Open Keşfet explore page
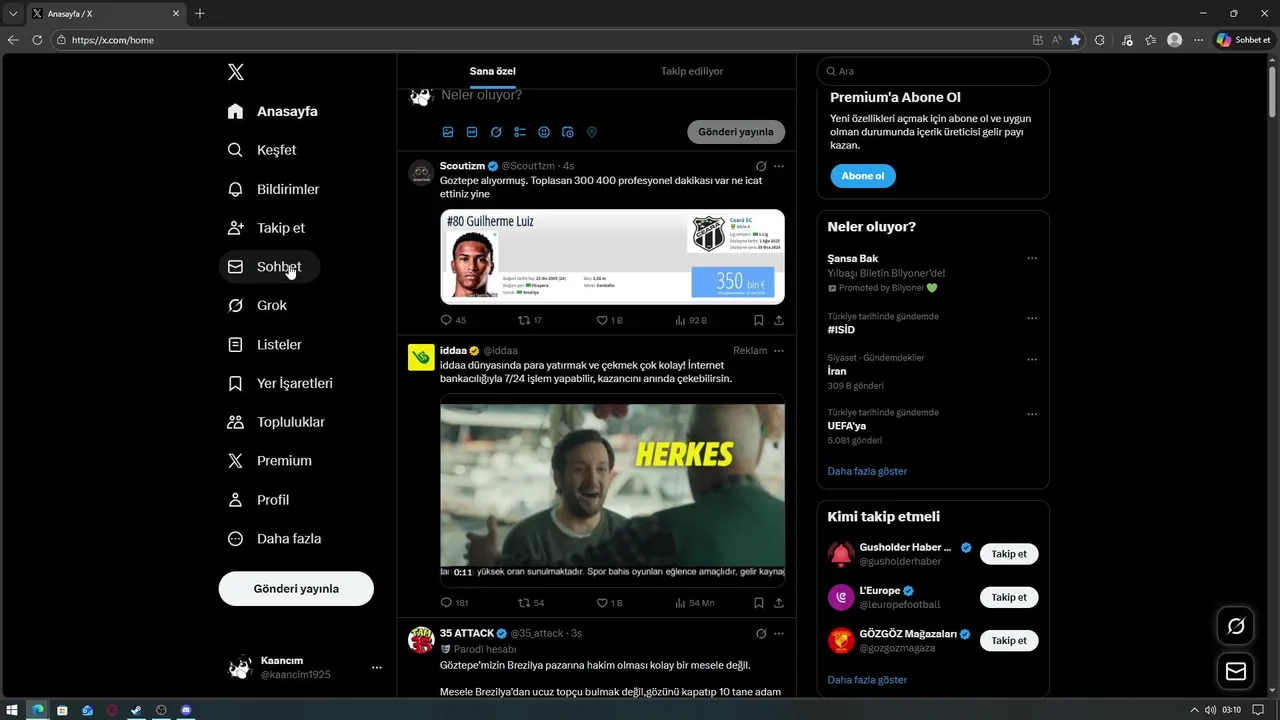Screen dimensions: 1280x720 tap(262, 150)
